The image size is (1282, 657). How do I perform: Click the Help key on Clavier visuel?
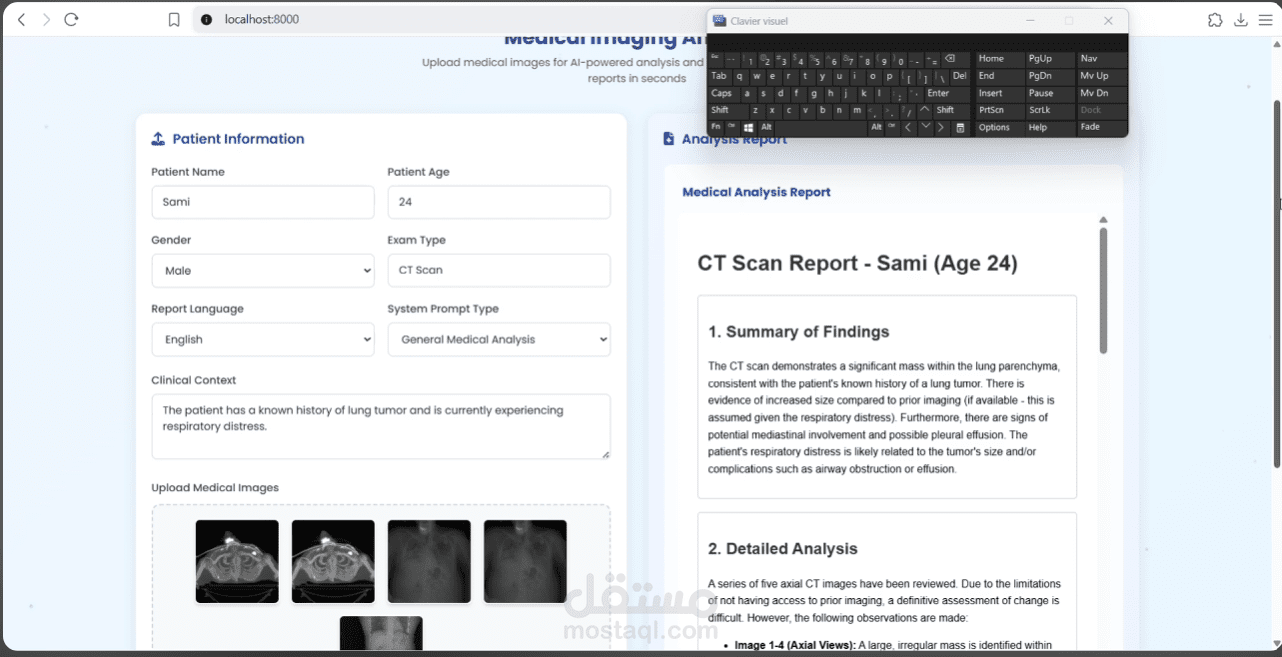[1051, 128]
